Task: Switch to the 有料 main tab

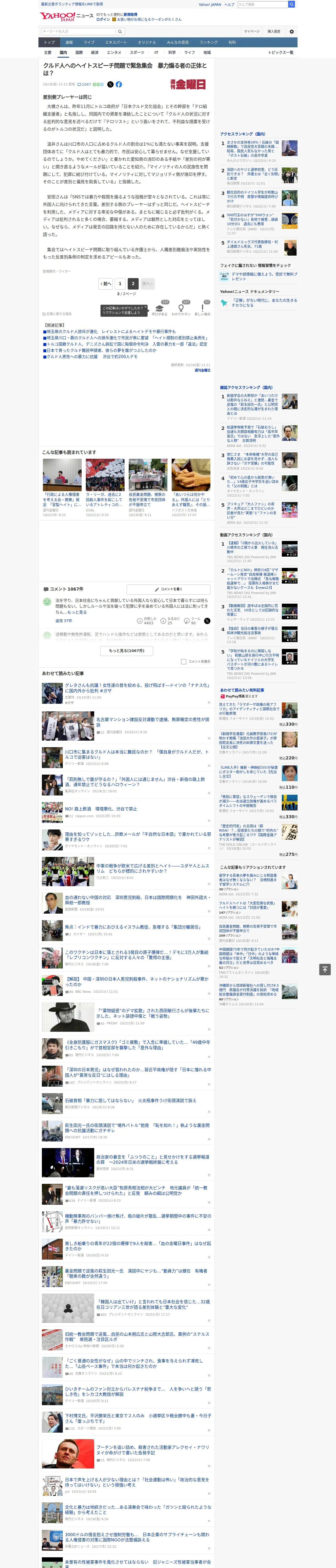Action: (x=232, y=43)
